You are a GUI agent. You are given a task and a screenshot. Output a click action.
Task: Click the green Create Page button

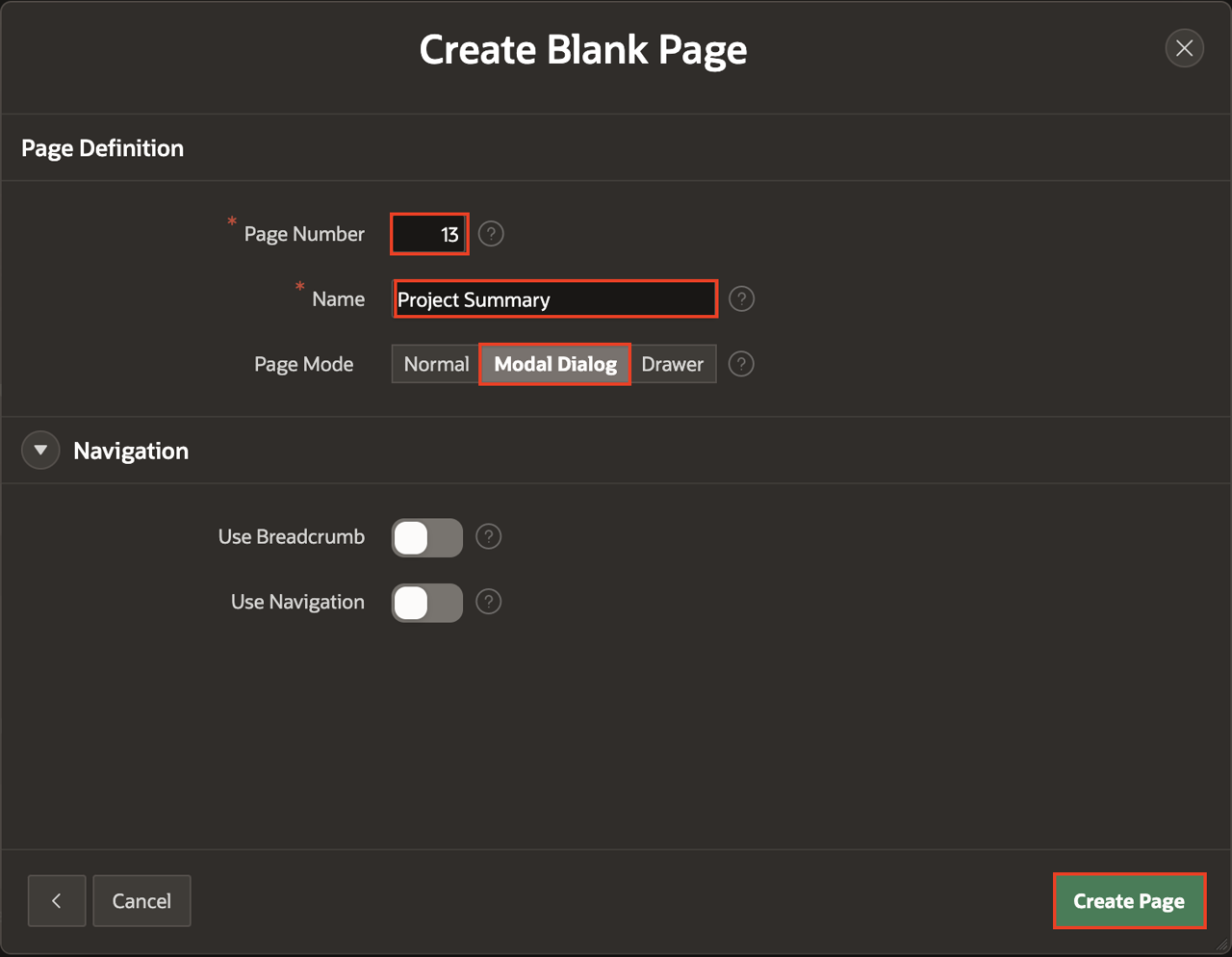[x=1129, y=901]
